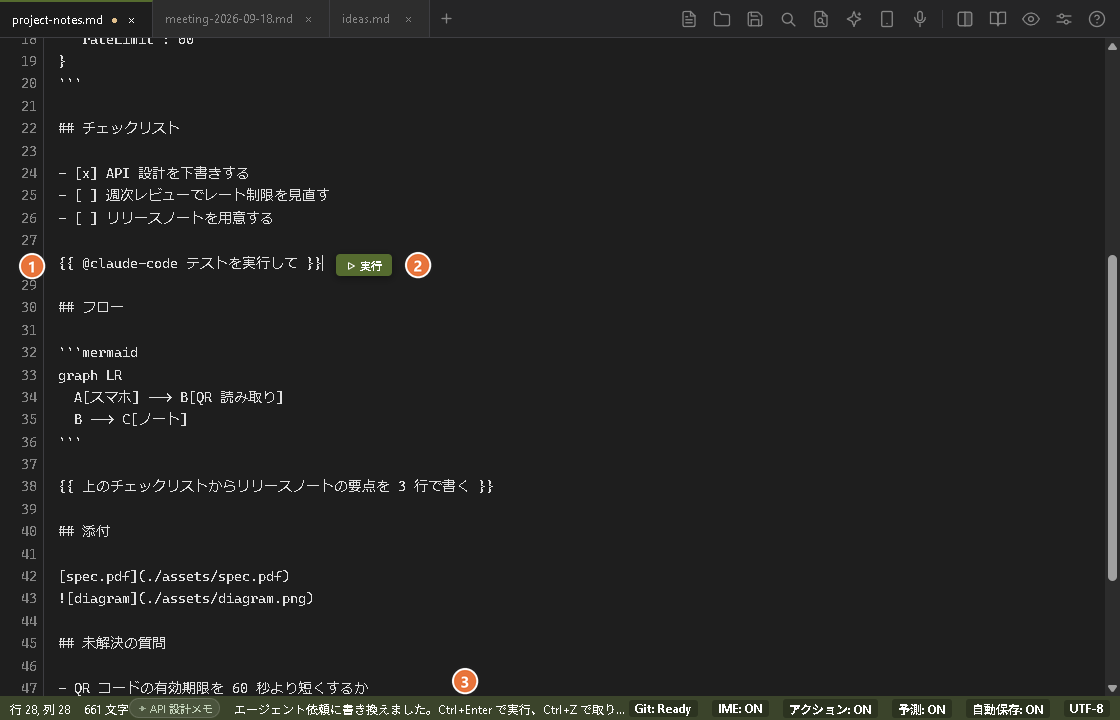This screenshot has height=720, width=1120.
Task: Toggle アクション: ON in status bar
Action: point(830,709)
